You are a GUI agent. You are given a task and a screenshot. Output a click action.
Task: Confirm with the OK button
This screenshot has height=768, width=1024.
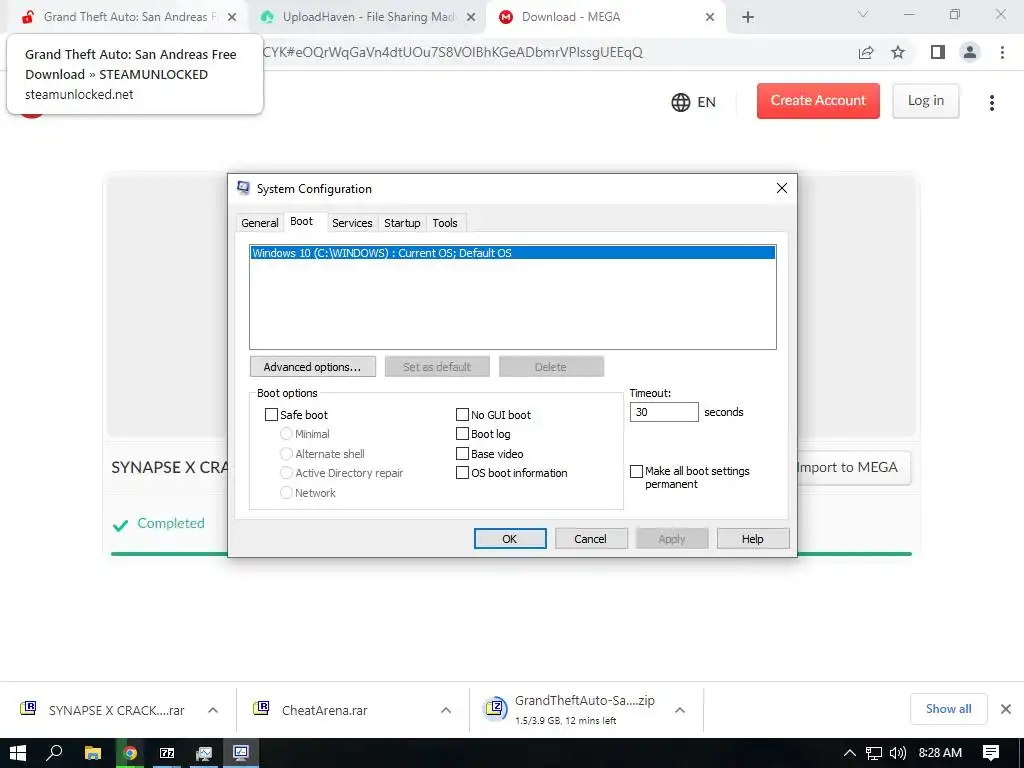click(x=509, y=539)
